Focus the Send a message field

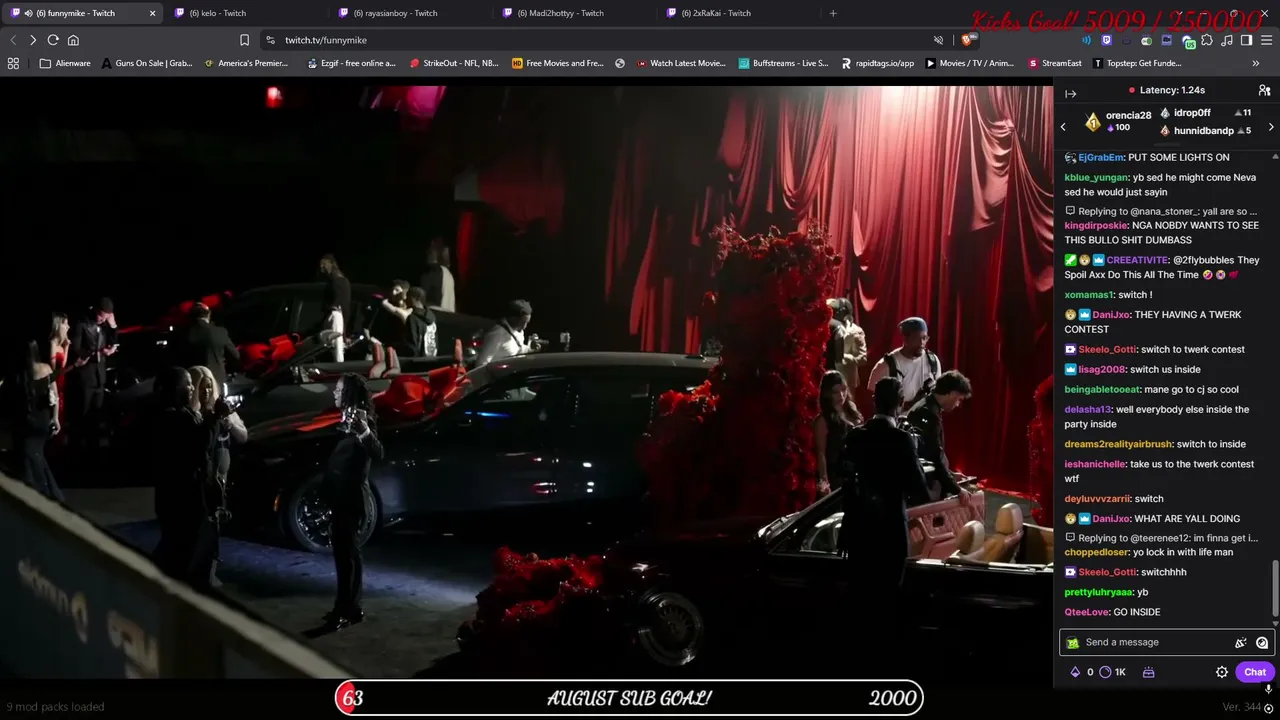1165,642
